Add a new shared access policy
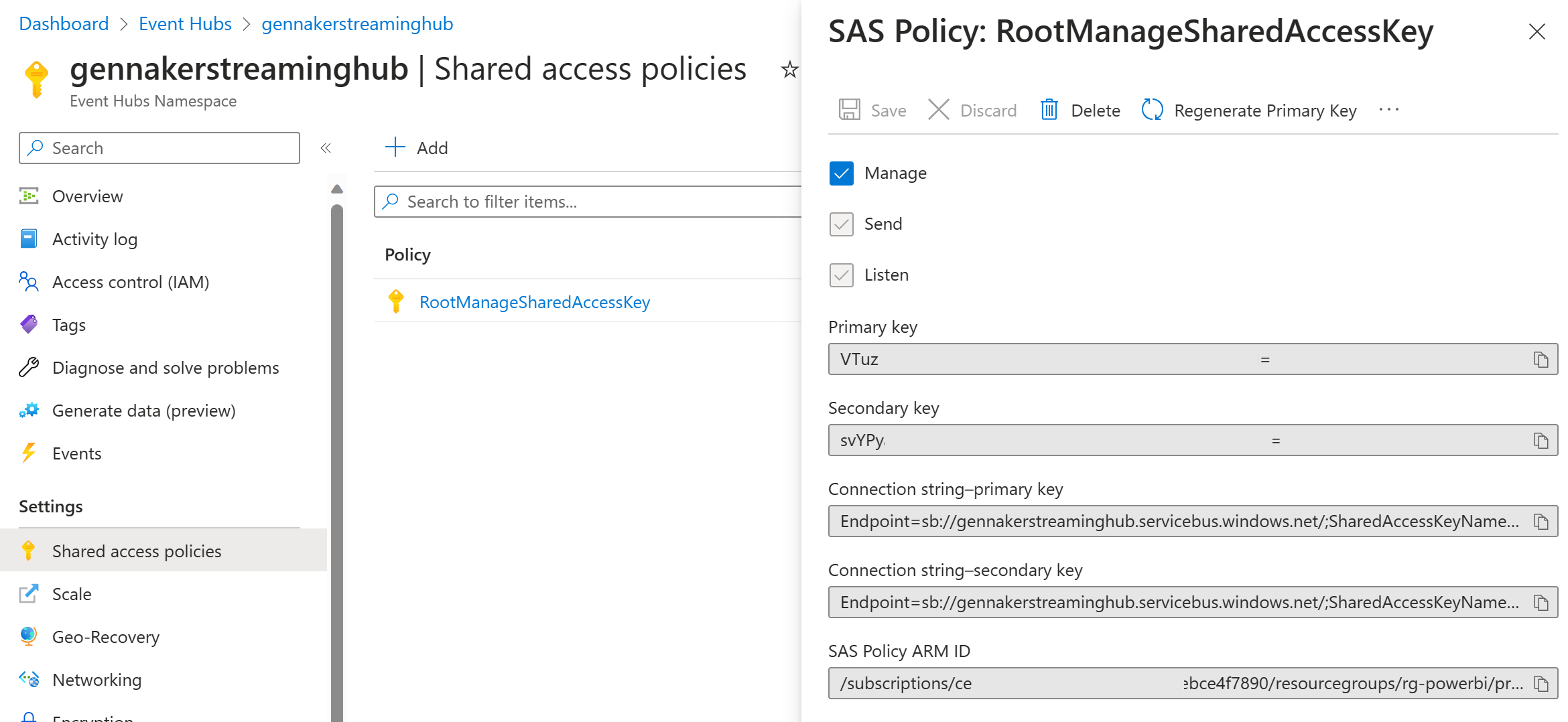1568x722 pixels. coord(417,148)
